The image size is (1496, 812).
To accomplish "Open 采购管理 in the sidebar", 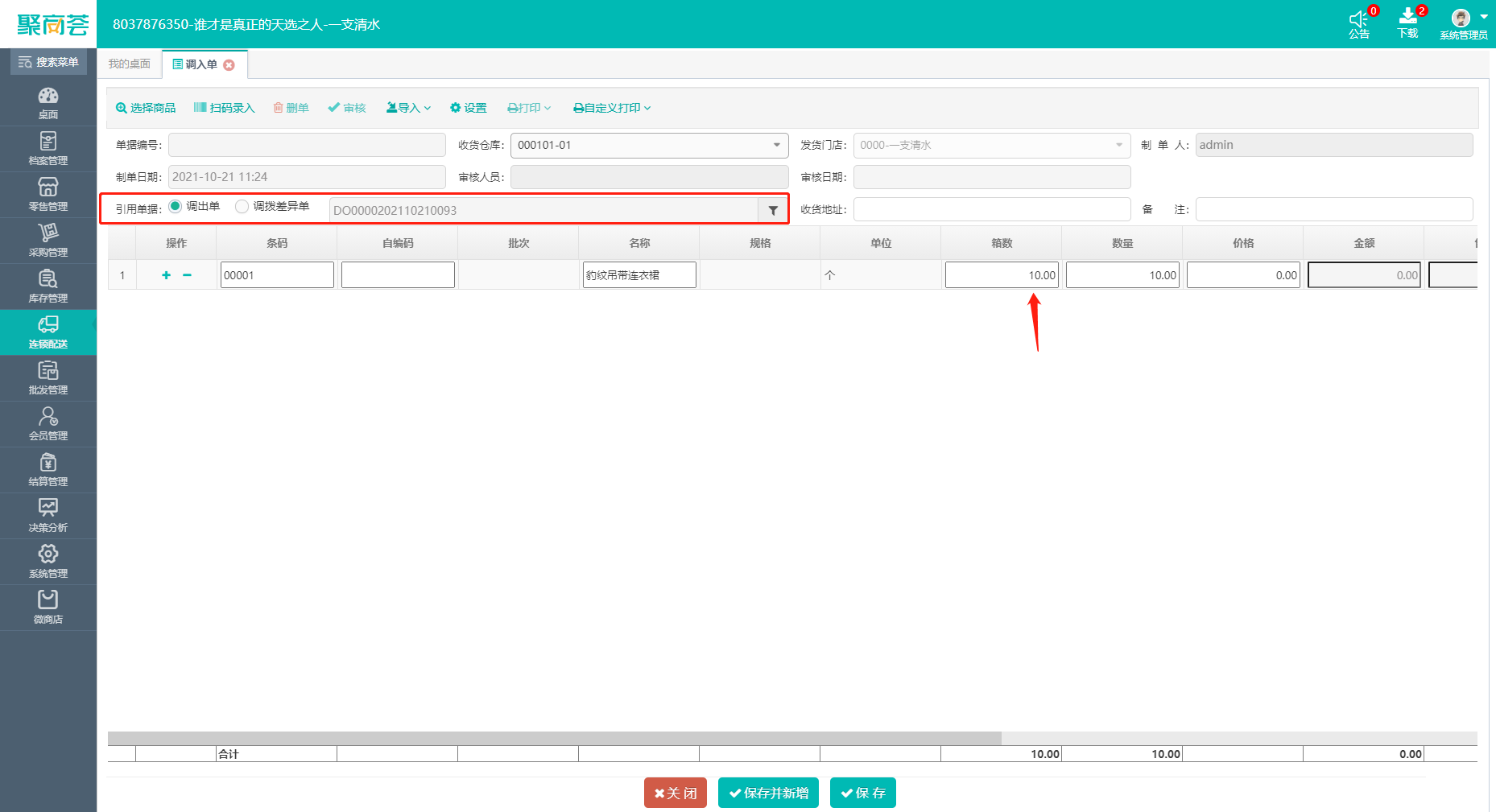I will (x=48, y=241).
